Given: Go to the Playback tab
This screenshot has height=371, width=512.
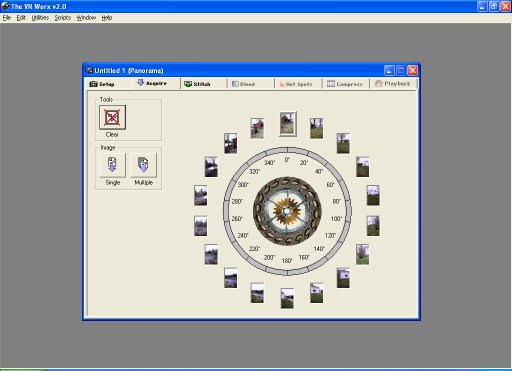Looking at the screenshot, I should [x=392, y=84].
